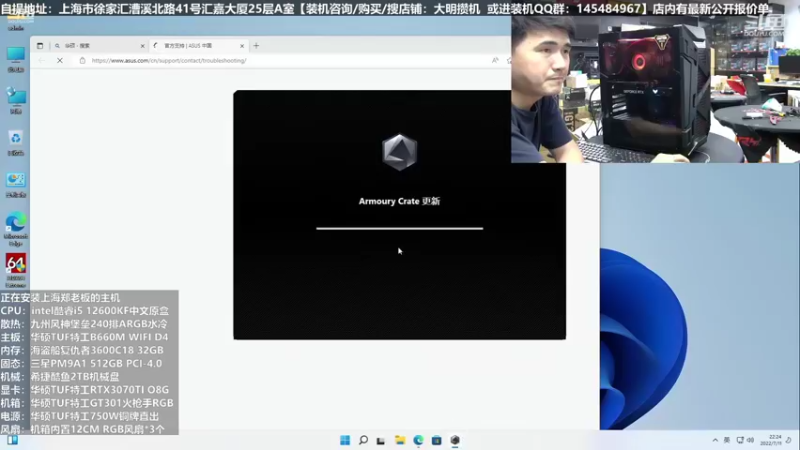The height and width of the screenshot is (450, 800).
Task: Open Edge tab actions menu icon
Action: [40, 45]
